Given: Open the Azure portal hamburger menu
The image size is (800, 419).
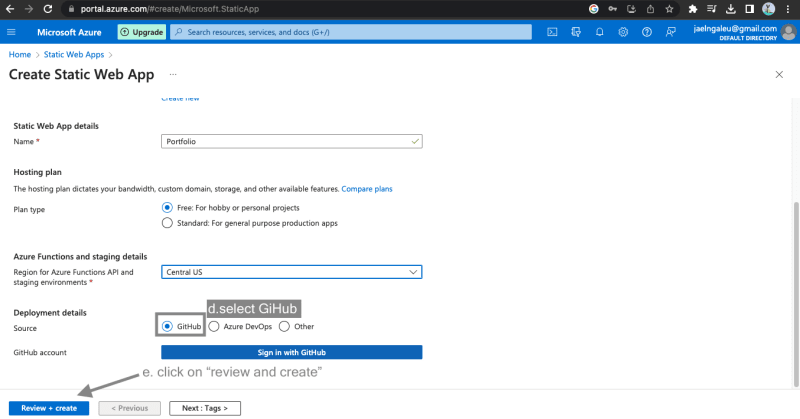Looking at the screenshot, I should click(x=11, y=32).
